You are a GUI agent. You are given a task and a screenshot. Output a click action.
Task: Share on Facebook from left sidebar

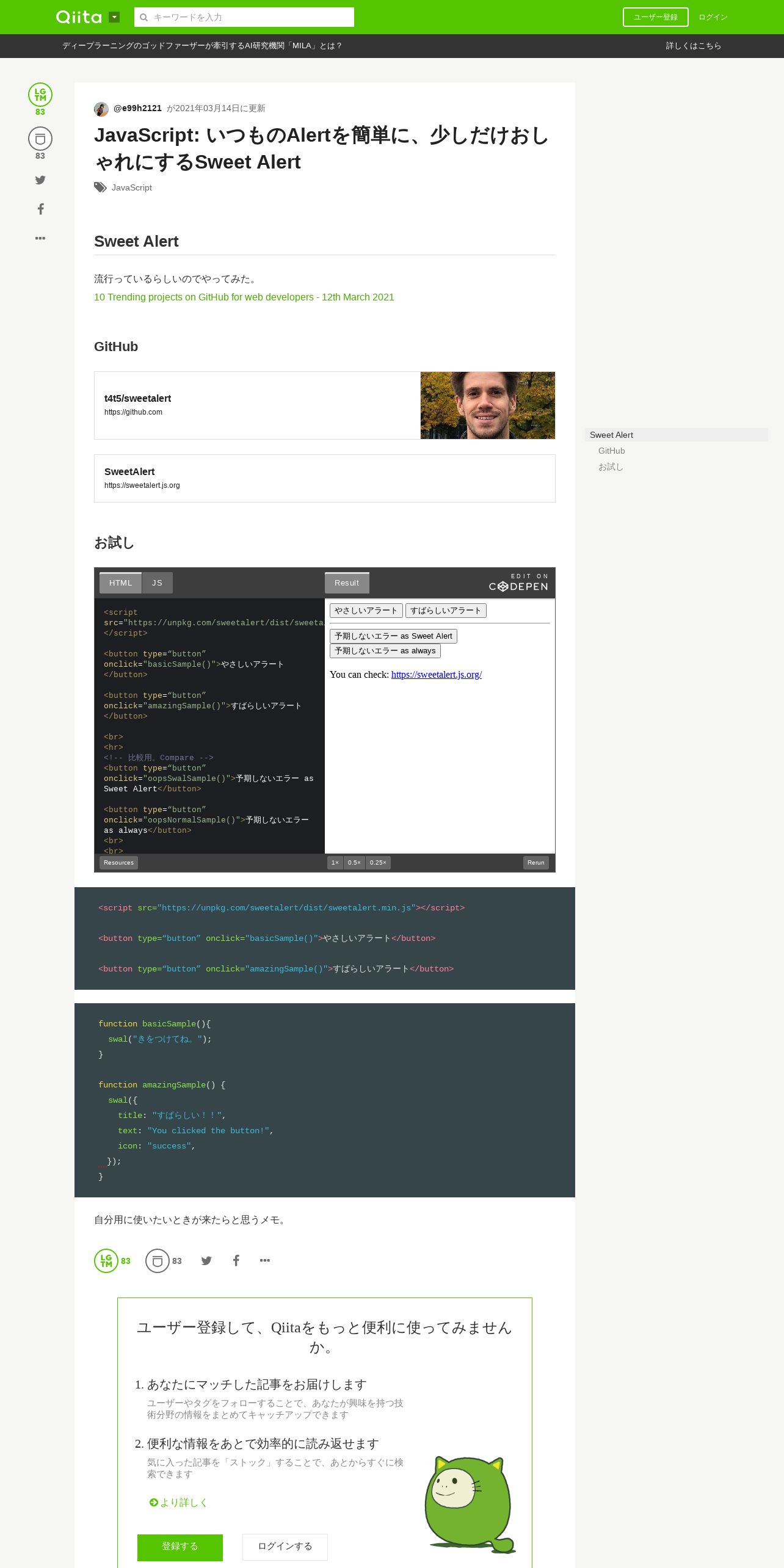click(40, 209)
